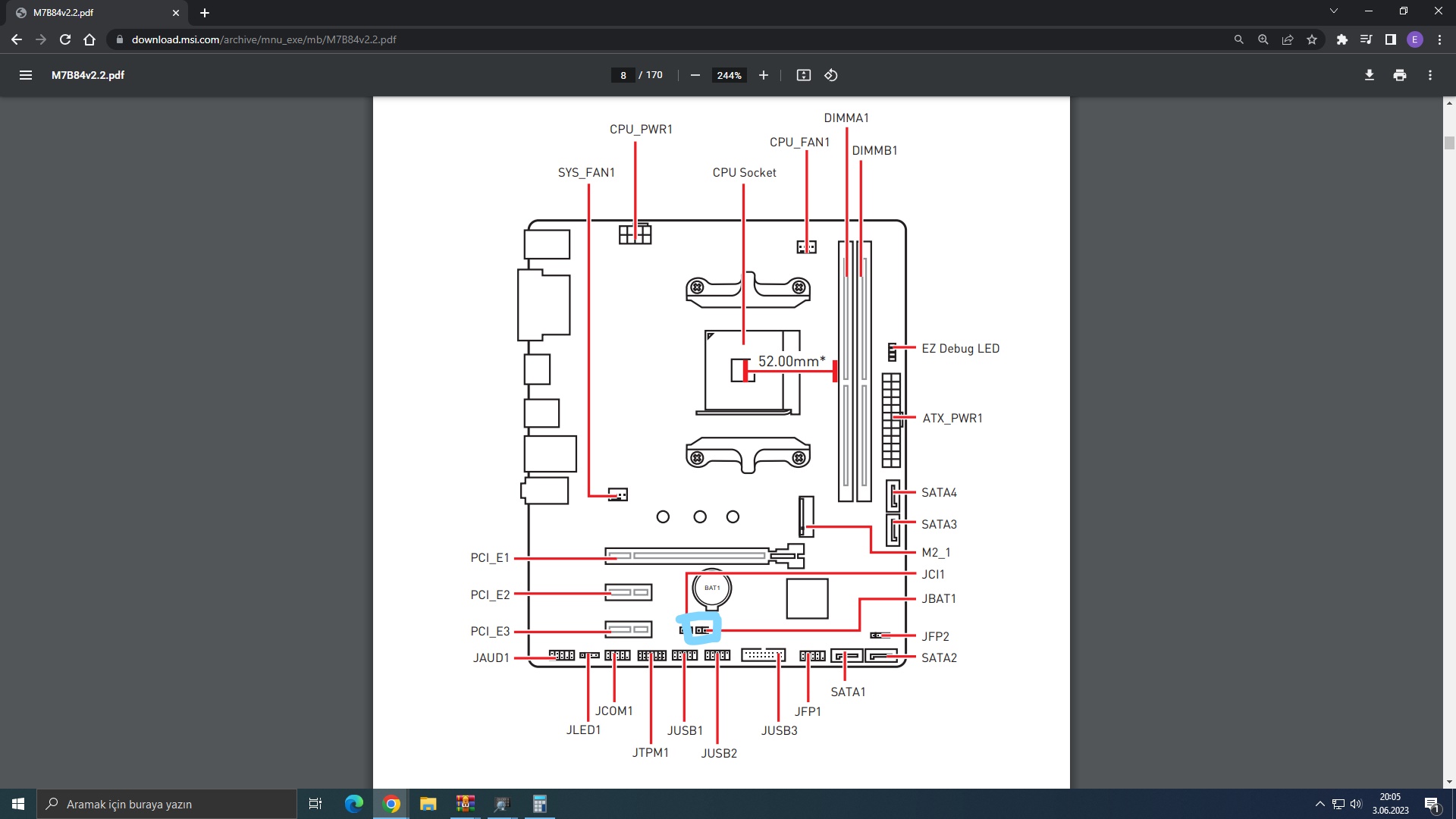
Task: Open the PDF viewer more actions menu
Action: [x=1429, y=75]
